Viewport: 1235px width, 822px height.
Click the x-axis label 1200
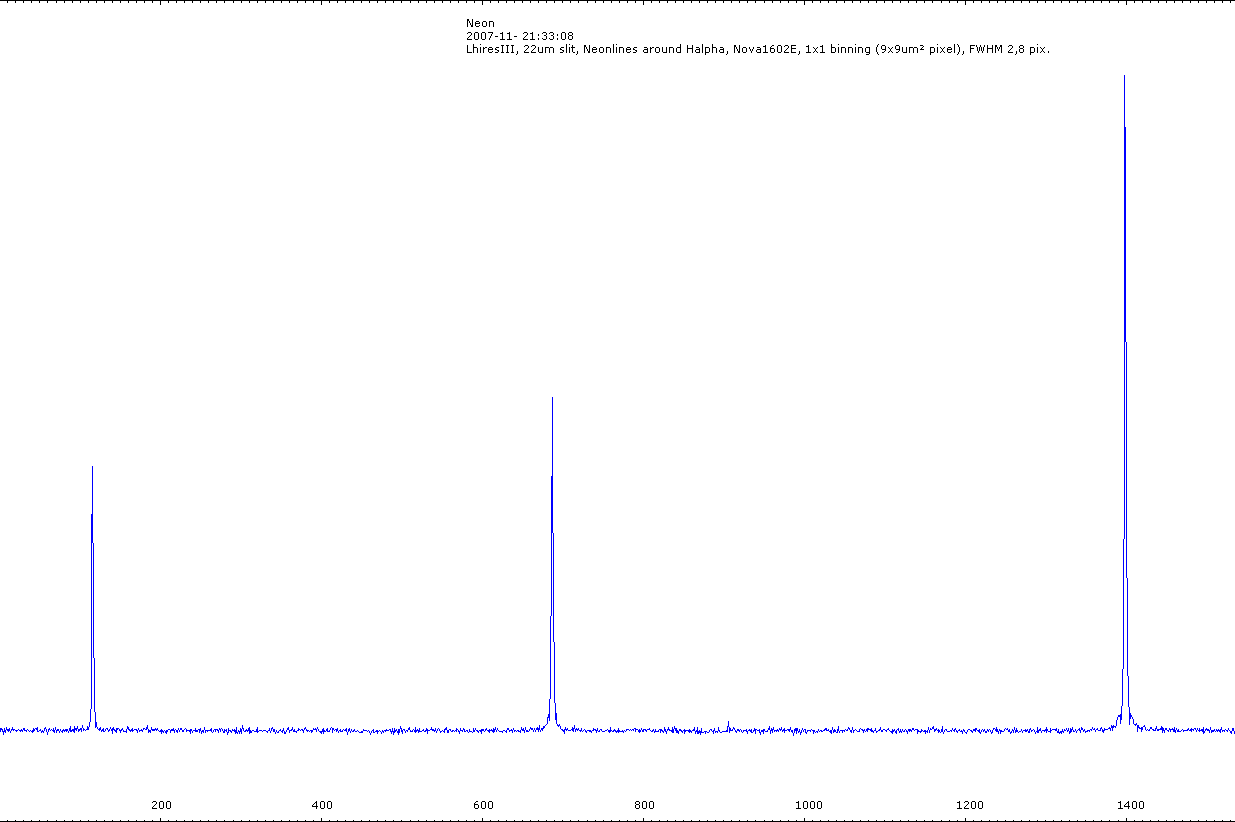[x=970, y=805]
